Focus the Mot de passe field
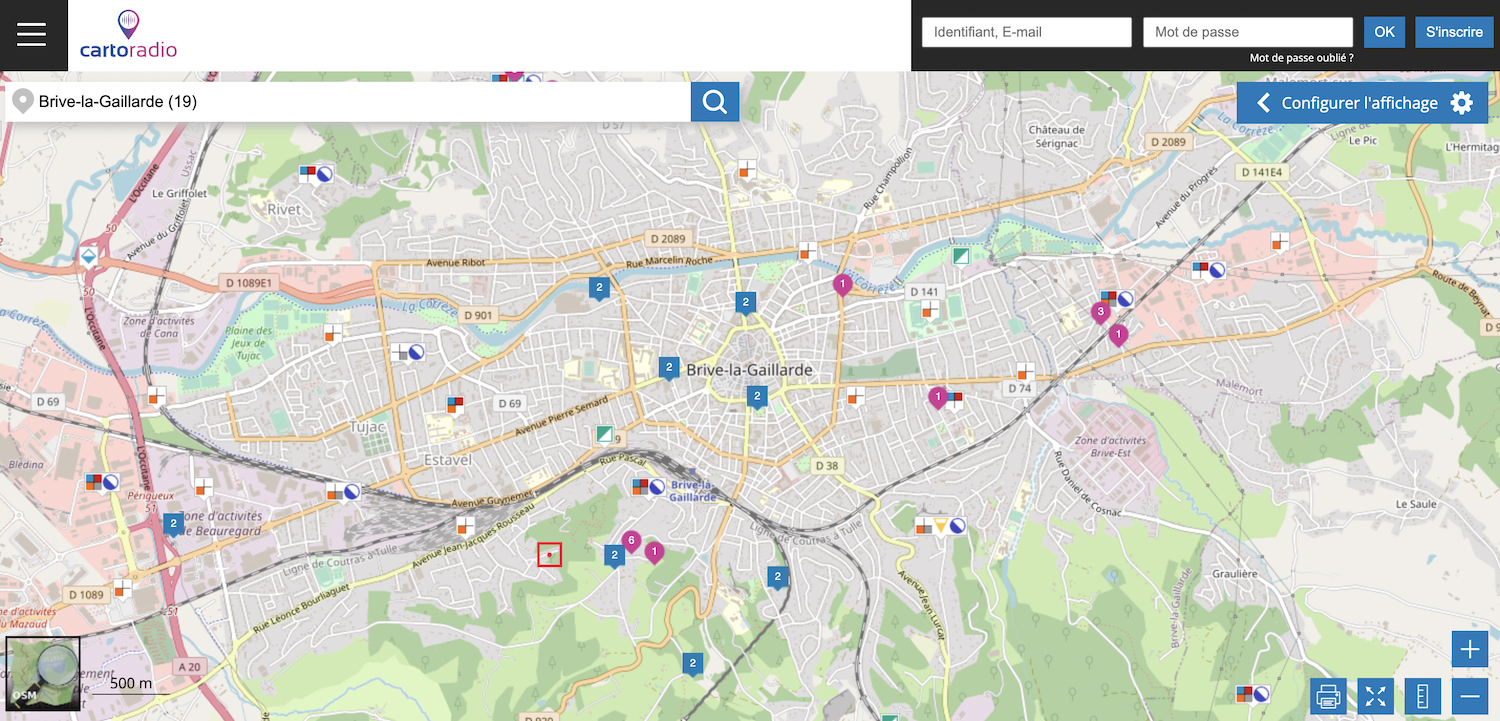 coord(1247,32)
